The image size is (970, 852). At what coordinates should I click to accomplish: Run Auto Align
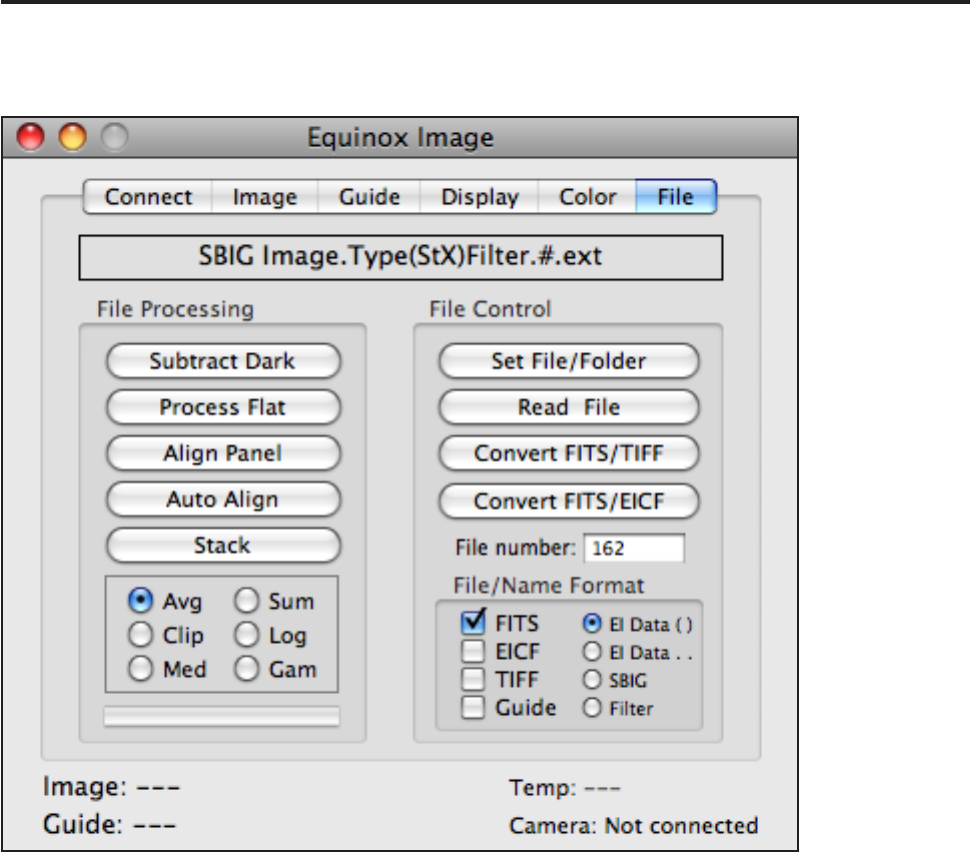point(223,499)
